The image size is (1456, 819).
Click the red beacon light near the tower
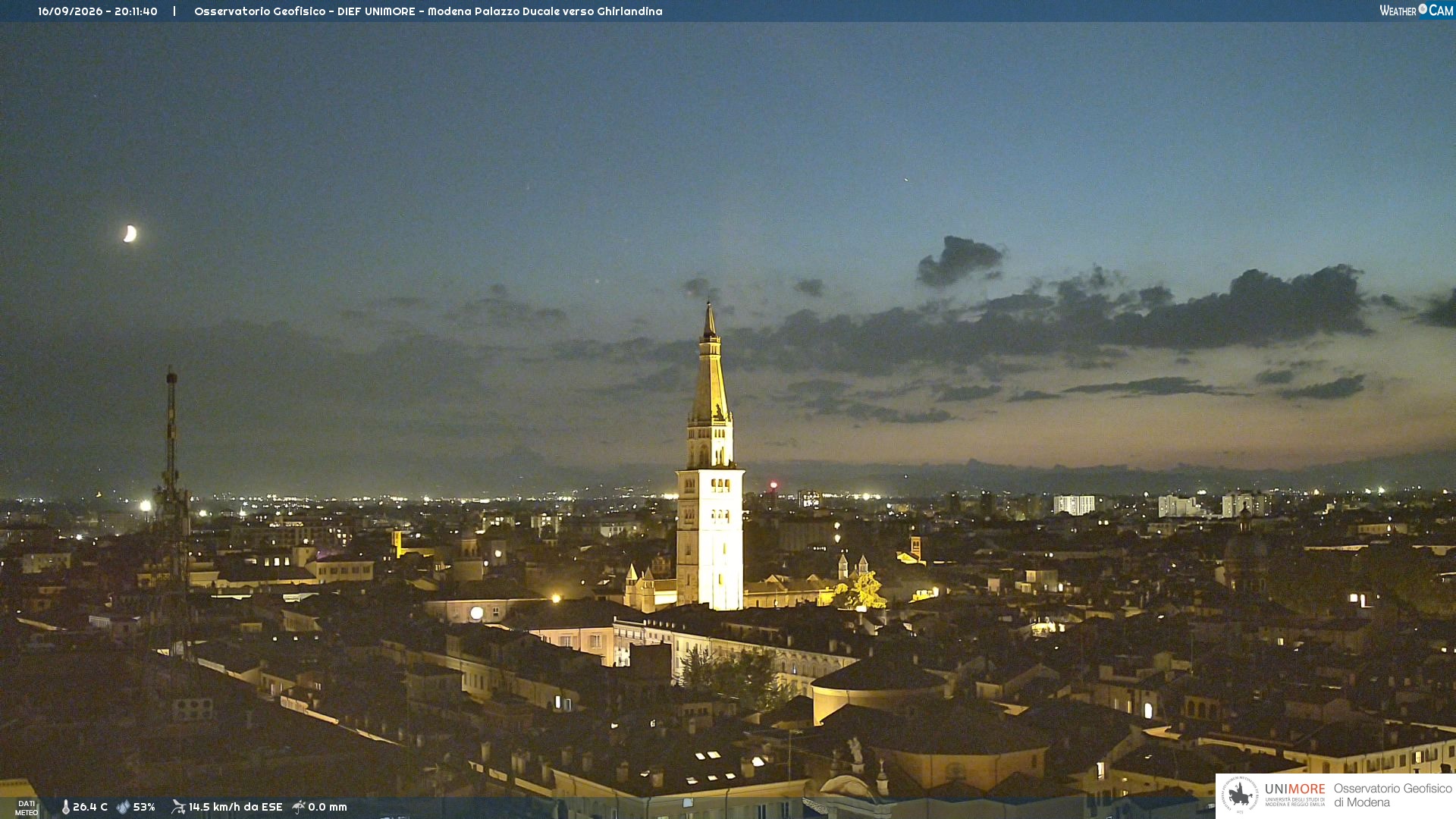(773, 485)
